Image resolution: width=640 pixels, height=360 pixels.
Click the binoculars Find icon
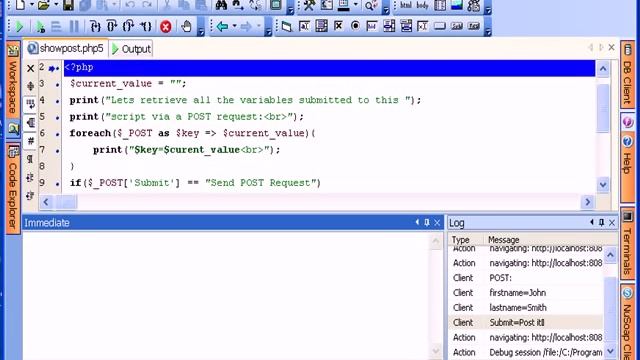(x=221, y=5)
